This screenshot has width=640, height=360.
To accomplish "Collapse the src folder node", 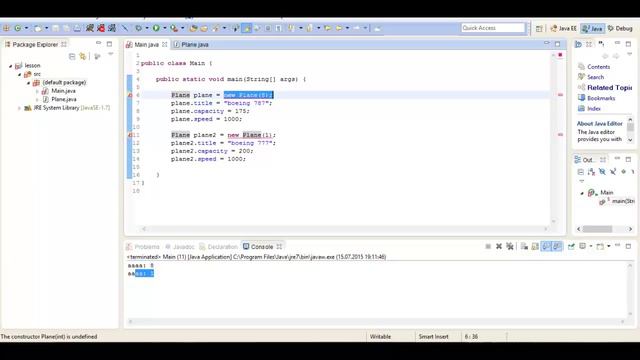I will click(20, 74).
